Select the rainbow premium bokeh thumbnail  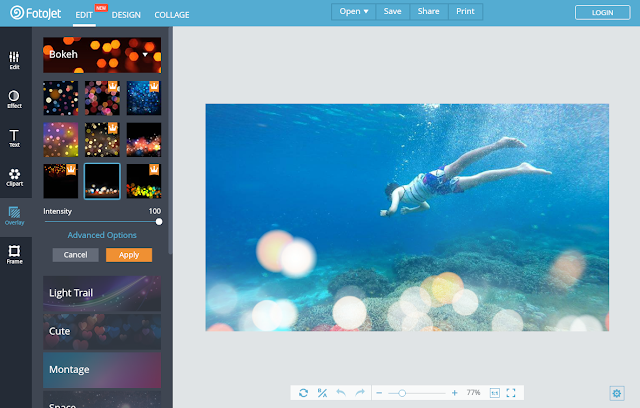(x=144, y=181)
